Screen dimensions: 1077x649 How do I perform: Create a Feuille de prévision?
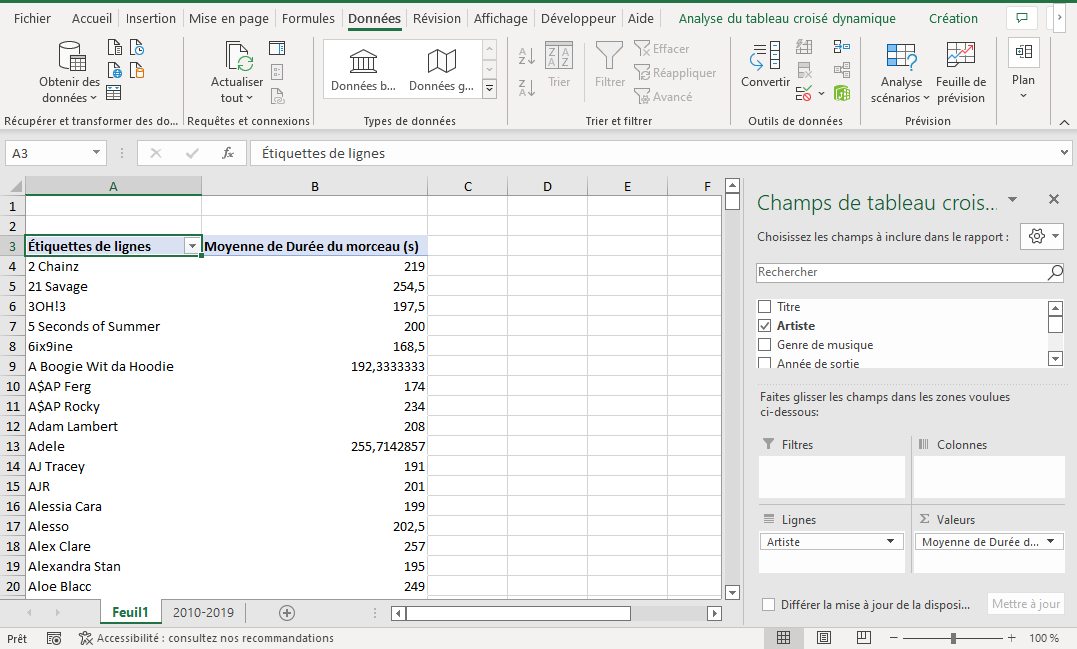[961, 72]
